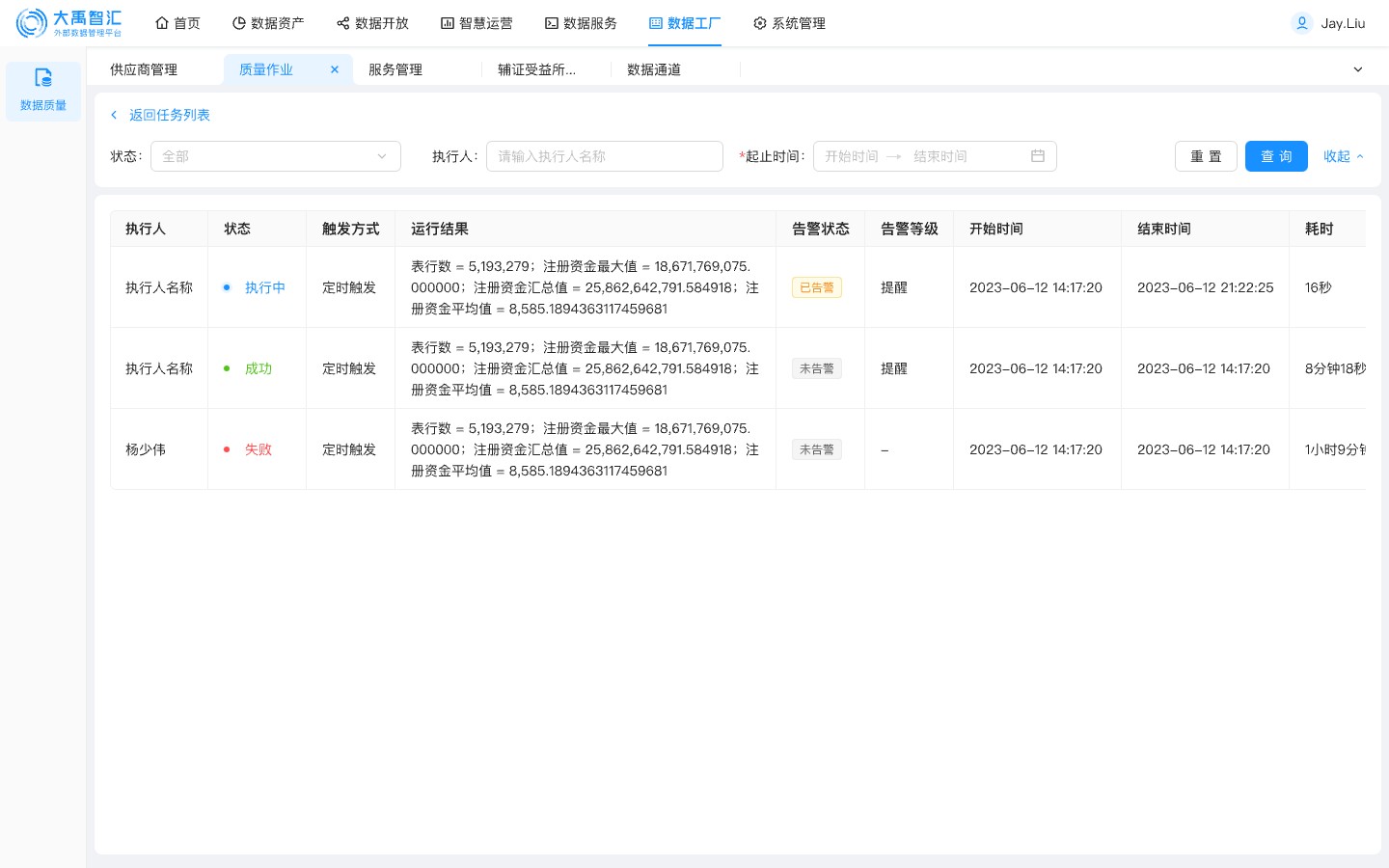The height and width of the screenshot is (868, 1389).
Task: Click the 已告警 tag
Action: 817,287
